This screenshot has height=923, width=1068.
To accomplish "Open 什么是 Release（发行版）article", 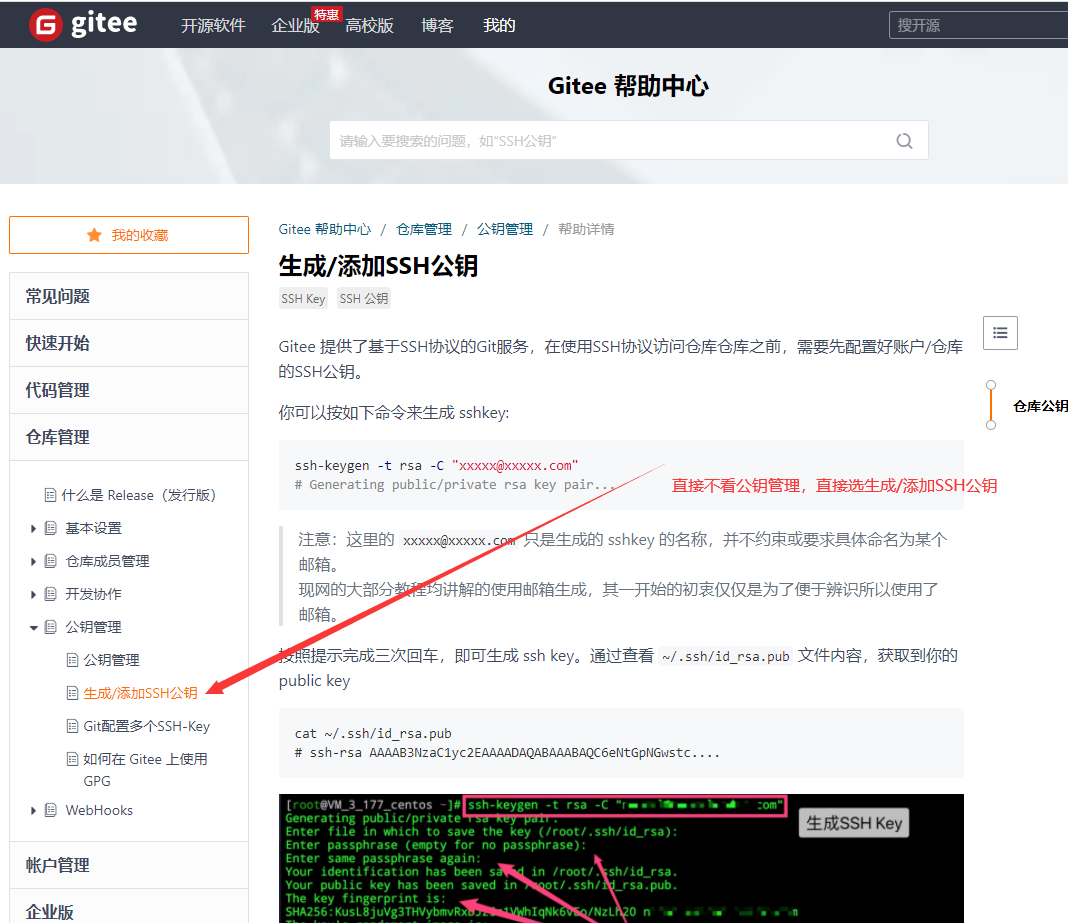I will 138,495.
